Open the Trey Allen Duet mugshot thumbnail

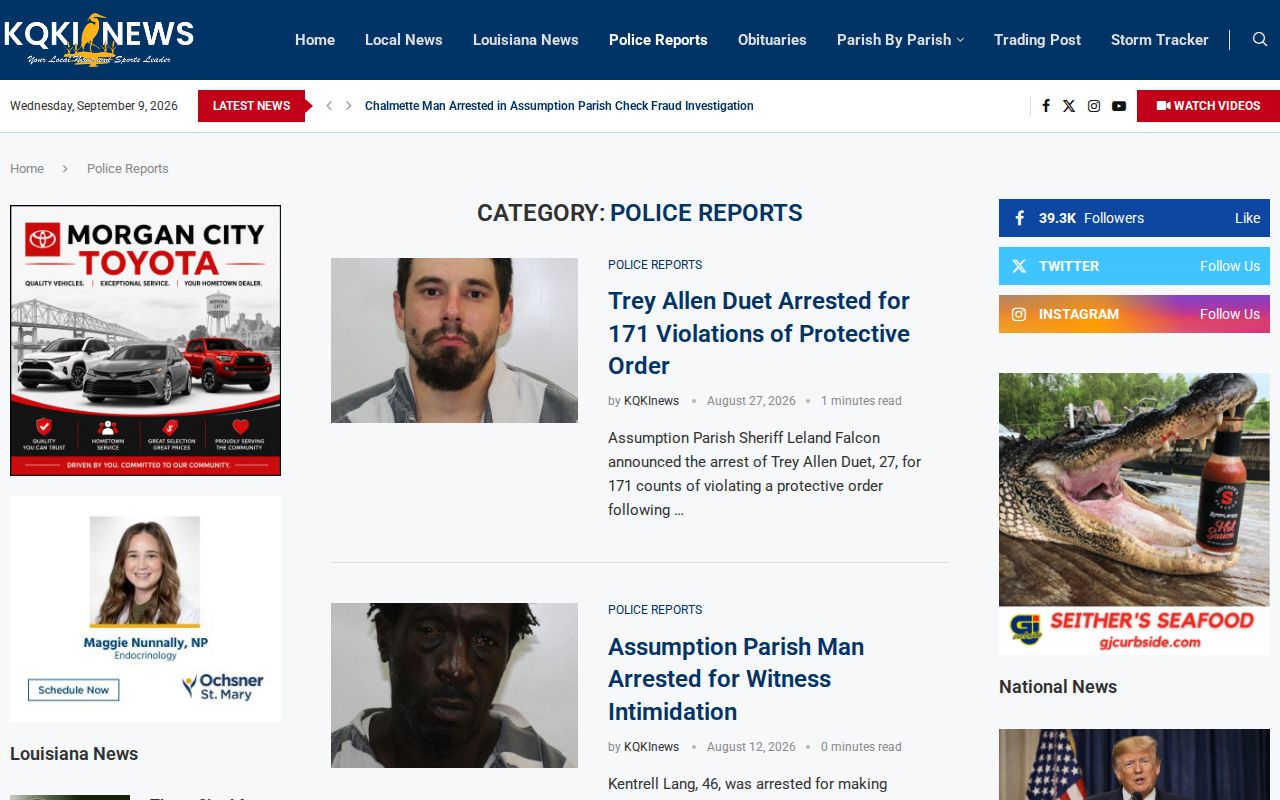(x=454, y=340)
